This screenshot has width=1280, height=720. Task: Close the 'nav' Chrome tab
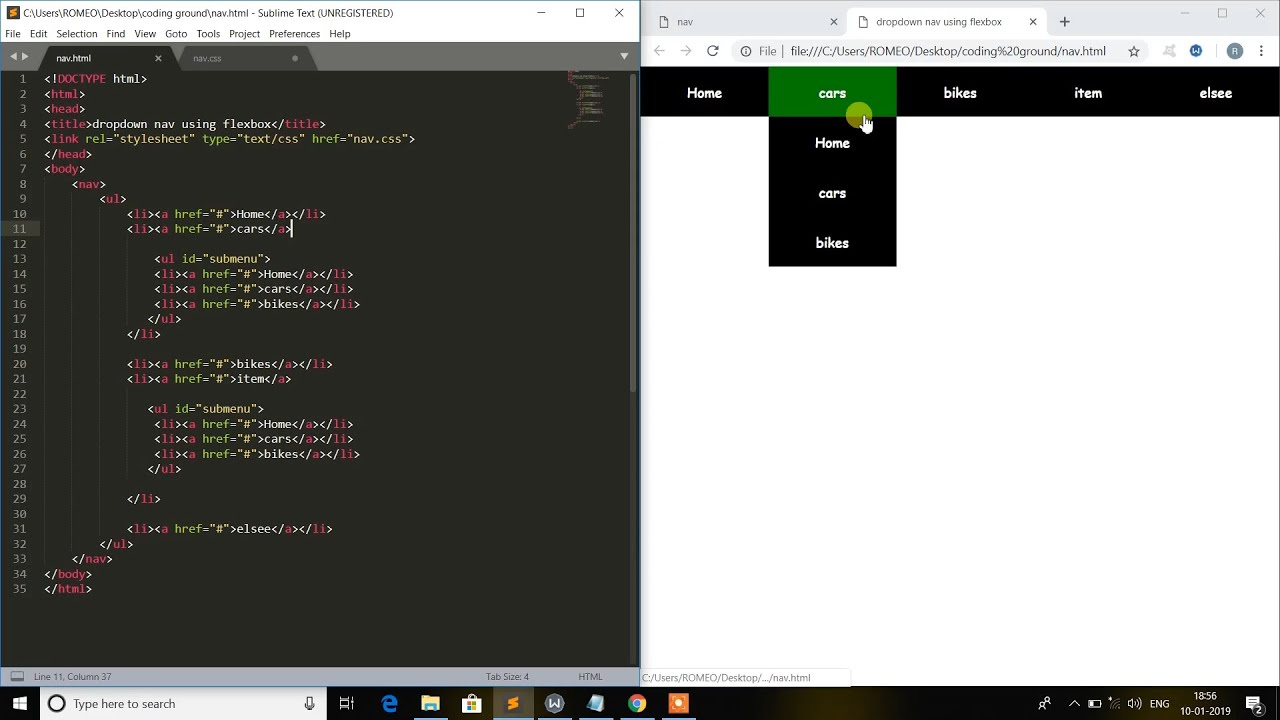[x=834, y=22]
